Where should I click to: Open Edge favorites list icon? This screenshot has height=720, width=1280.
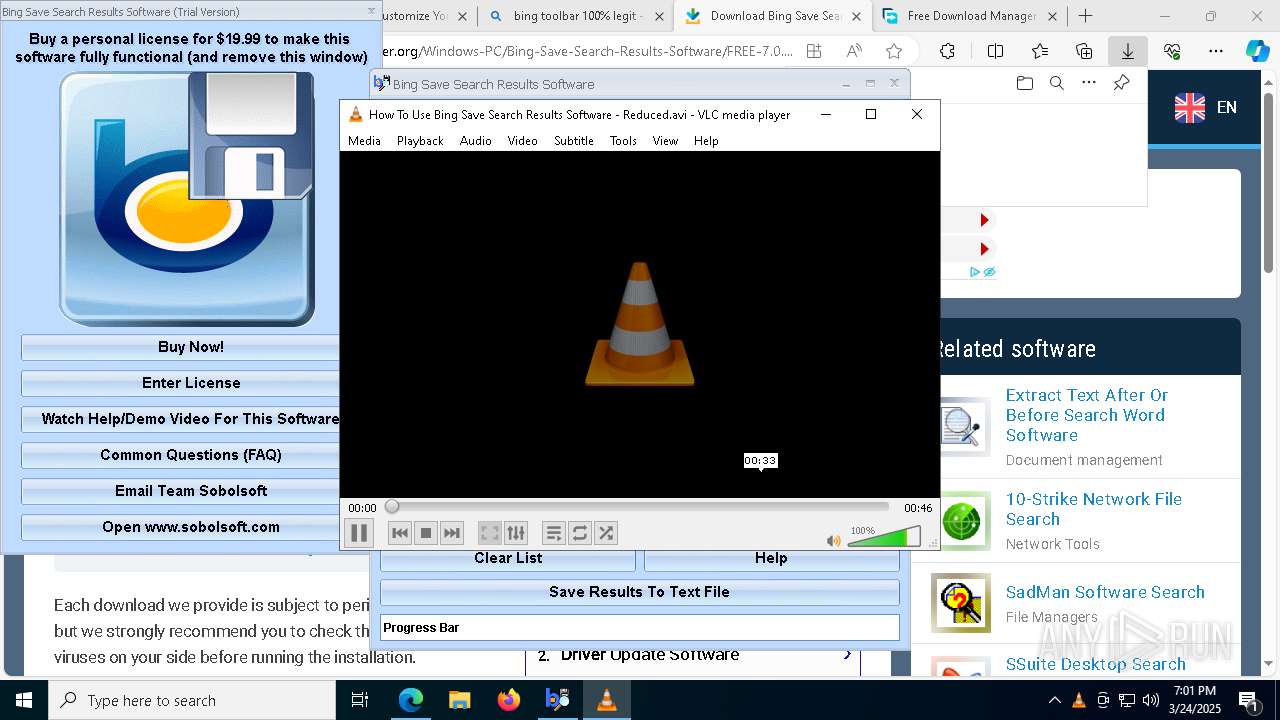click(x=1040, y=52)
